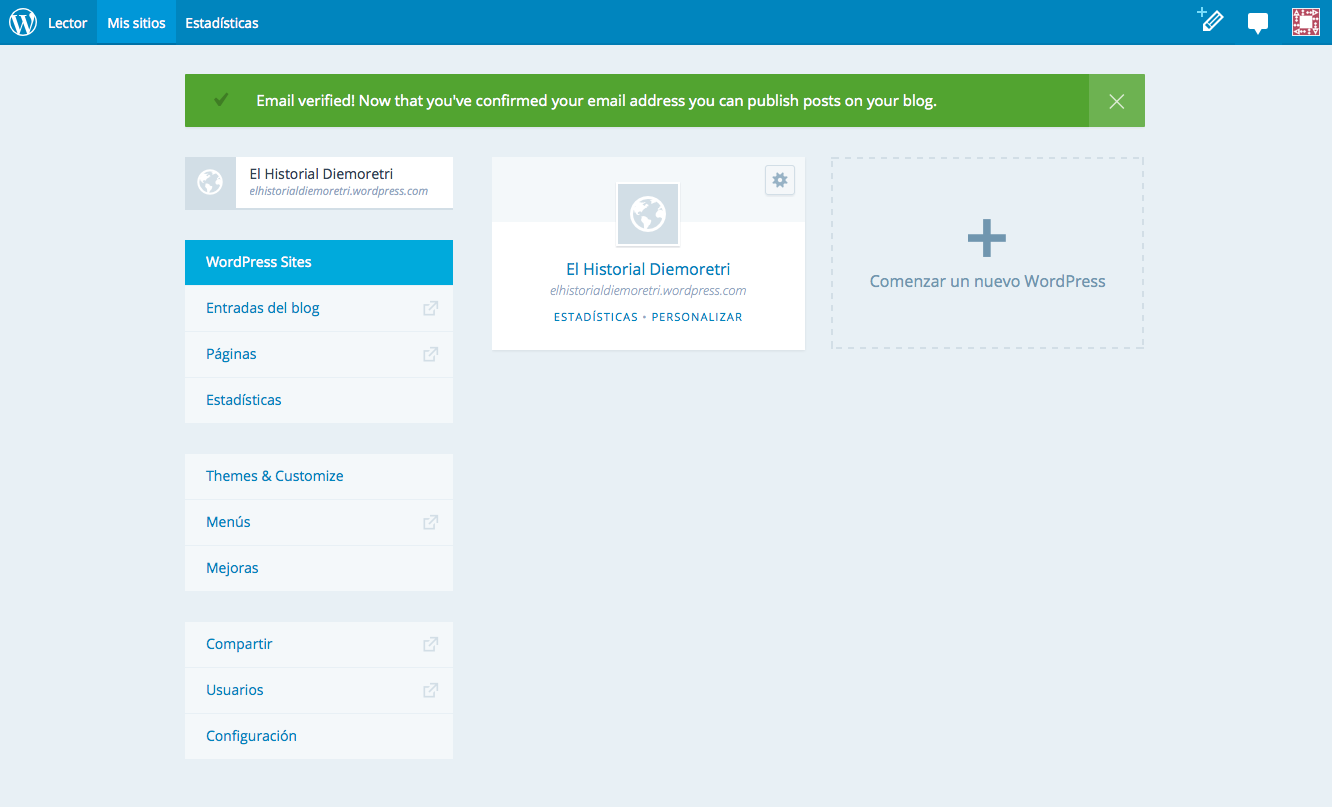Open external link icon beside Usuarios
The image size is (1332, 807).
[431, 690]
